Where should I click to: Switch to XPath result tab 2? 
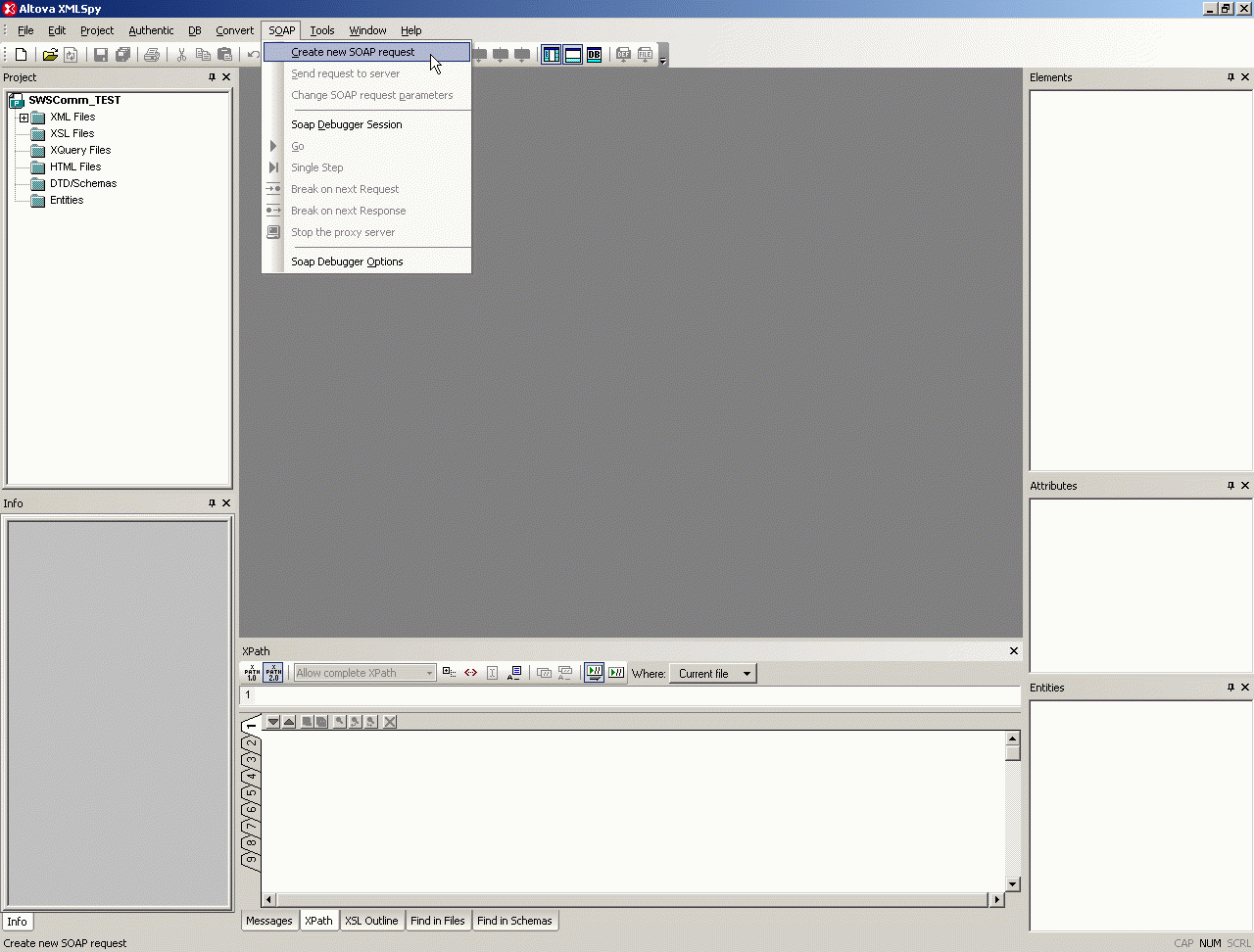(252, 741)
